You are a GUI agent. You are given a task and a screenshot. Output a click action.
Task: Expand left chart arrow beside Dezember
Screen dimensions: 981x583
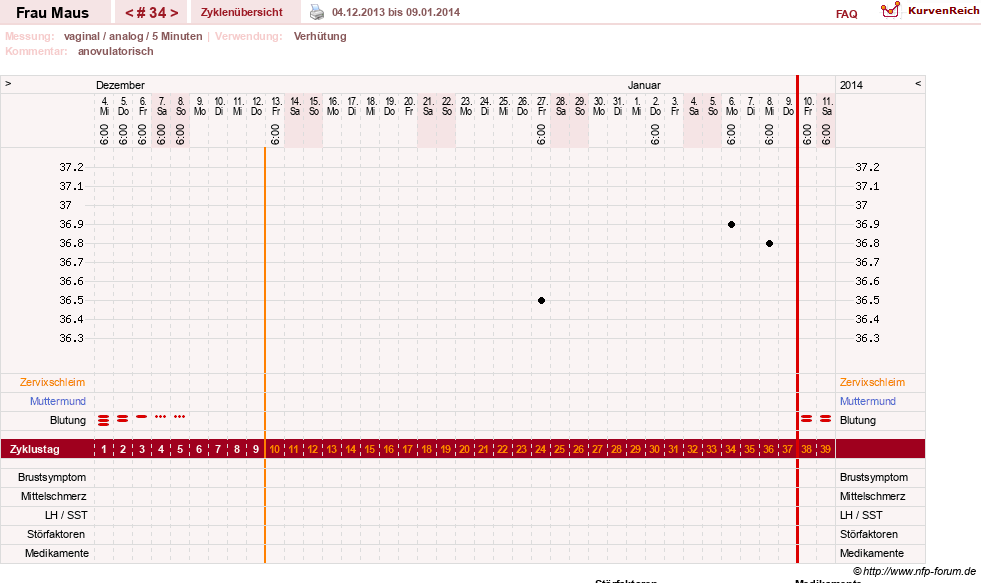click(x=8, y=83)
